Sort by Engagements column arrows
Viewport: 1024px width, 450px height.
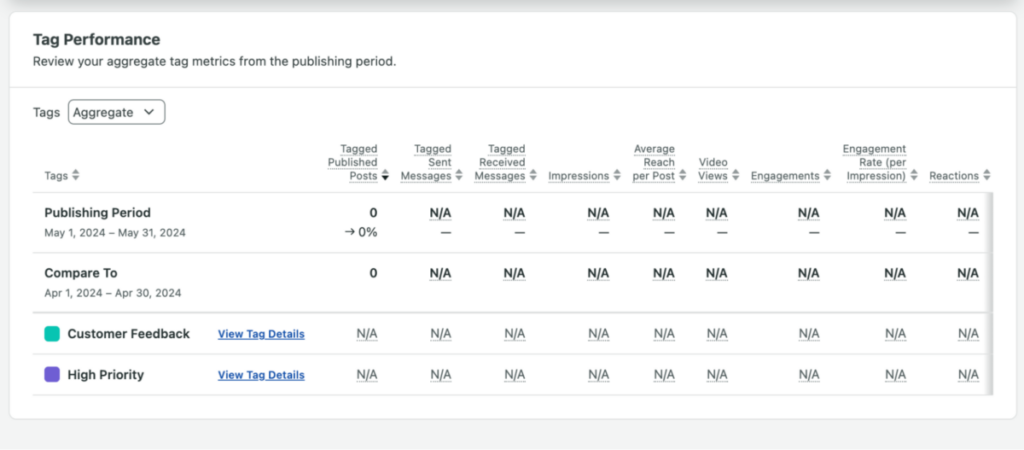click(827, 176)
